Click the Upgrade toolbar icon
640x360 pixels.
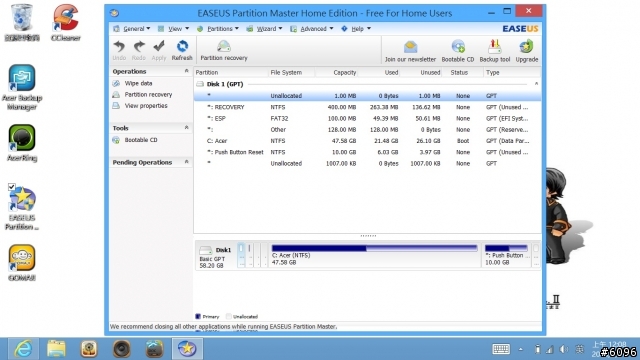(527, 51)
